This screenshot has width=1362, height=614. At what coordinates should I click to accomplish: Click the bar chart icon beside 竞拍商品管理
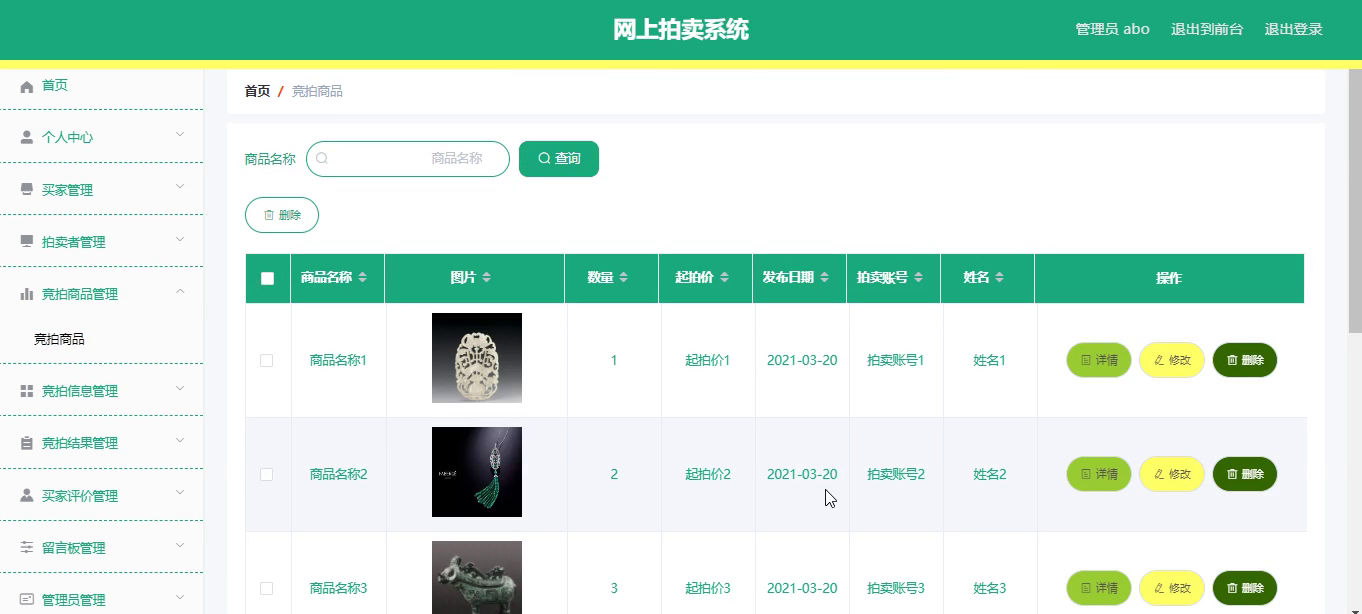coord(27,294)
